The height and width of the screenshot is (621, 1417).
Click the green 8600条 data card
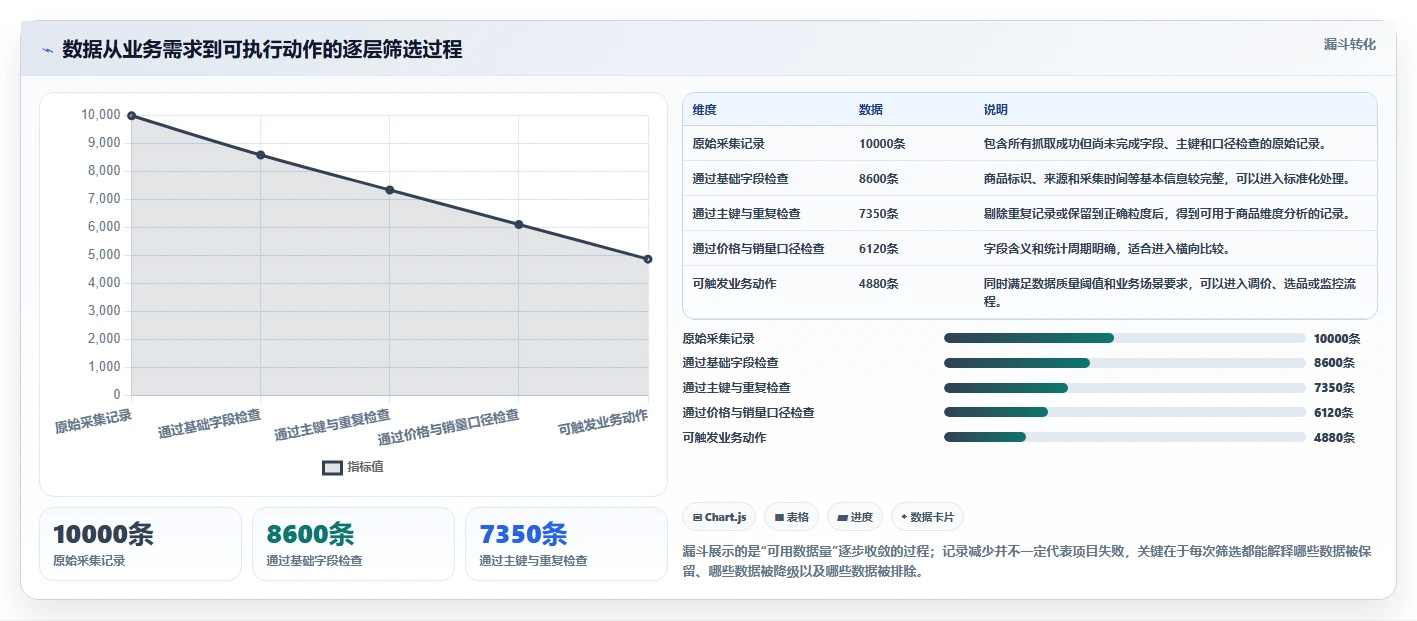click(x=353, y=544)
